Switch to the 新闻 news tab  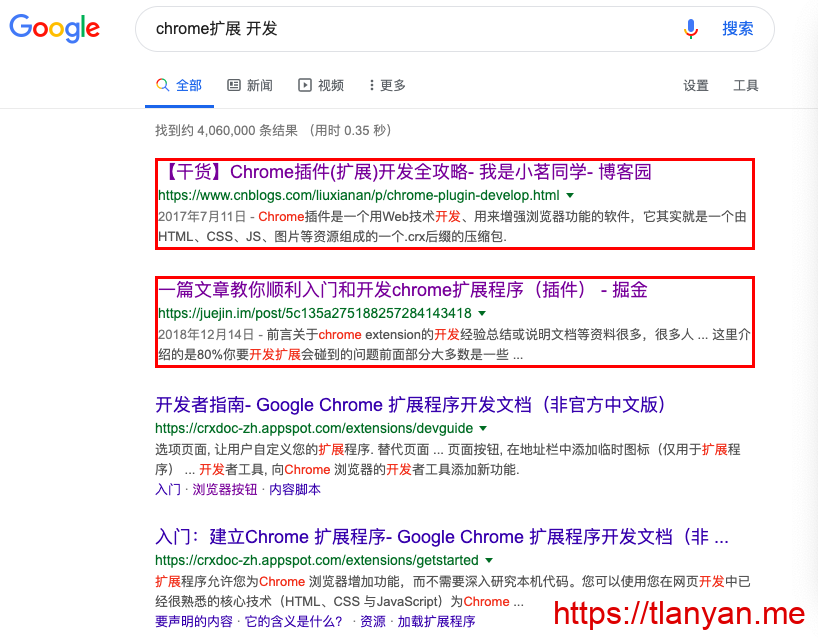point(250,86)
